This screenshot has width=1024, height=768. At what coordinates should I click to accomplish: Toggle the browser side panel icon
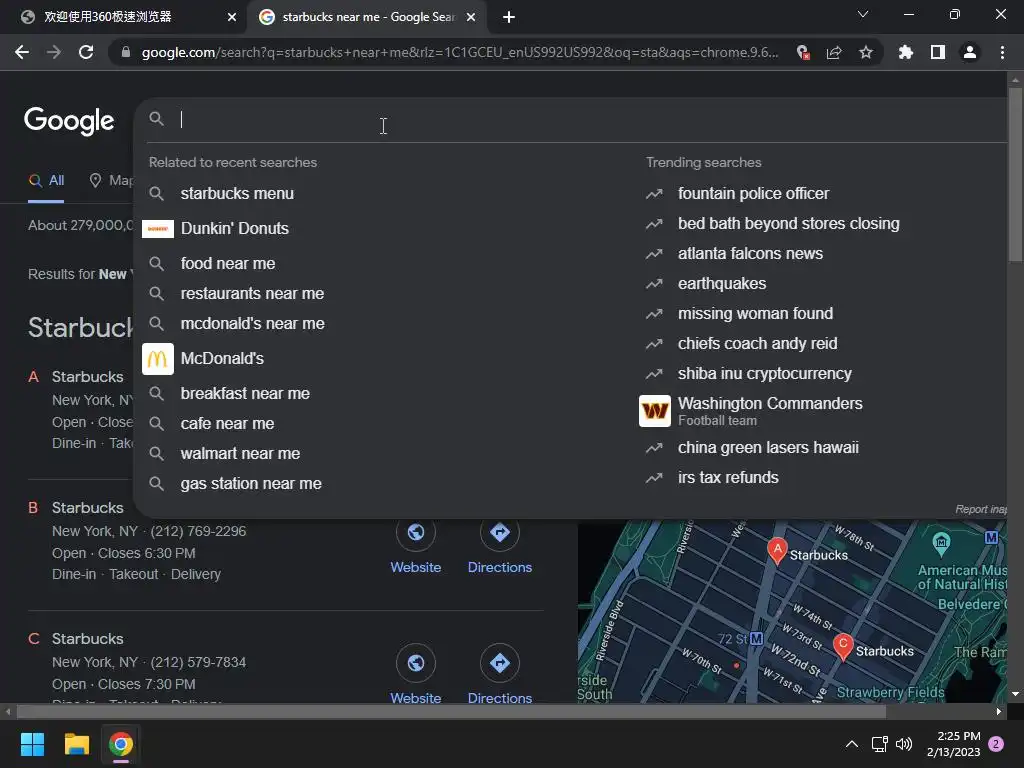pos(938,52)
